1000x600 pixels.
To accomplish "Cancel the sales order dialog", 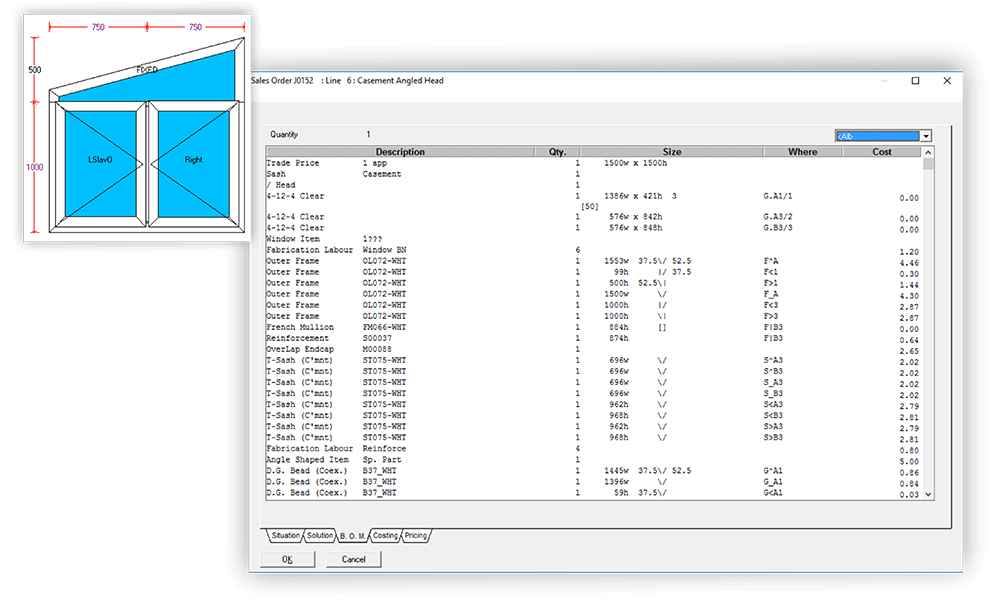I will tap(353, 559).
